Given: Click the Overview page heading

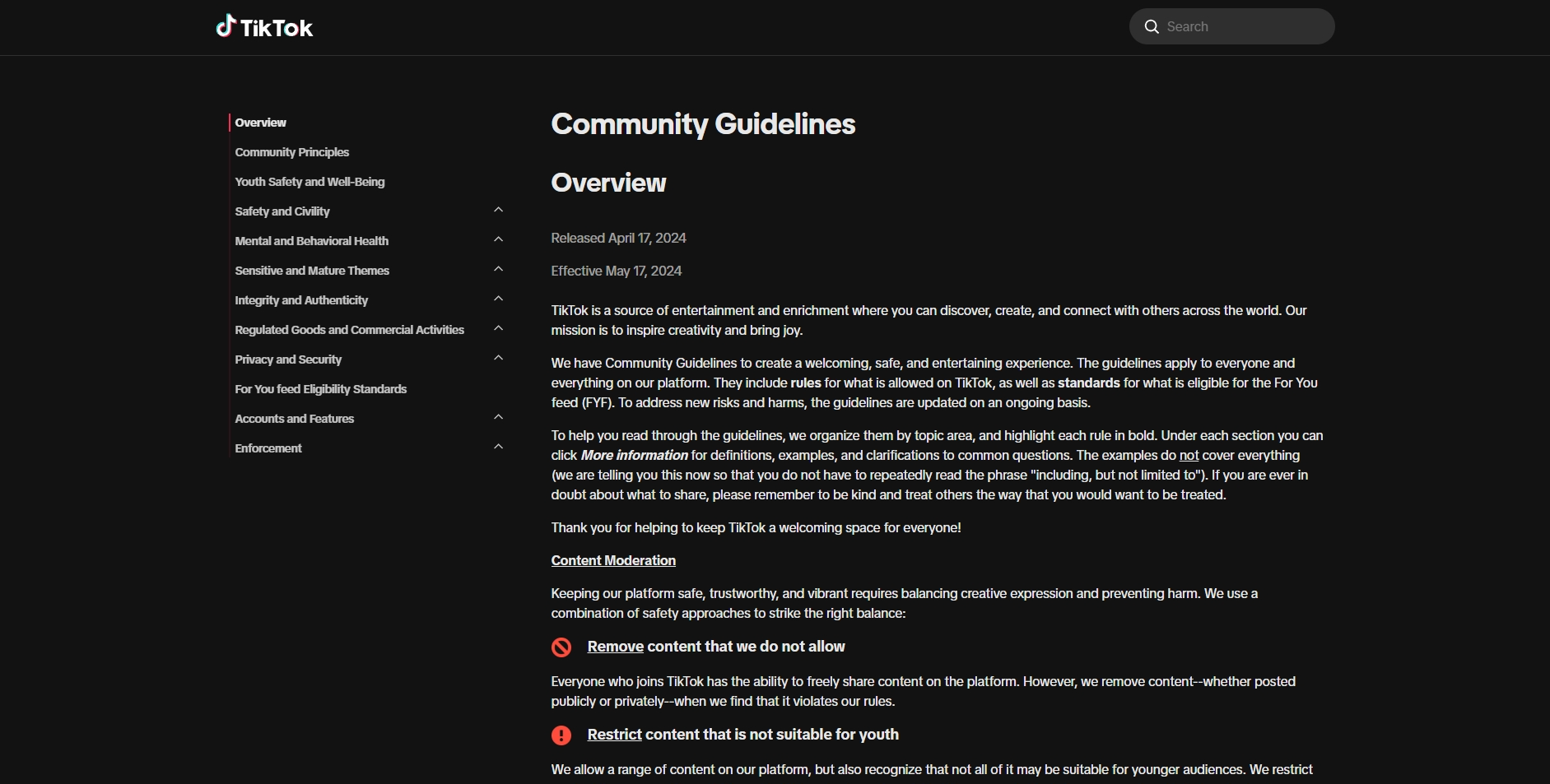Looking at the screenshot, I should tap(608, 183).
